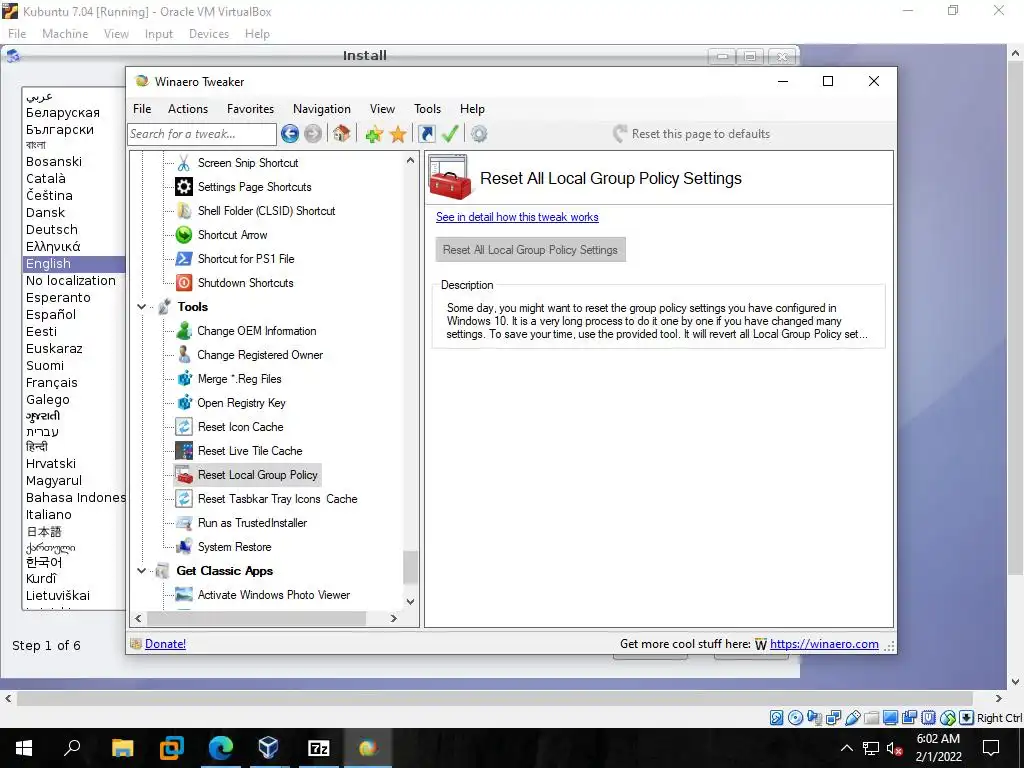This screenshot has width=1024, height=768.
Task: Click the Back navigation arrow in the toolbar
Action: point(290,134)
